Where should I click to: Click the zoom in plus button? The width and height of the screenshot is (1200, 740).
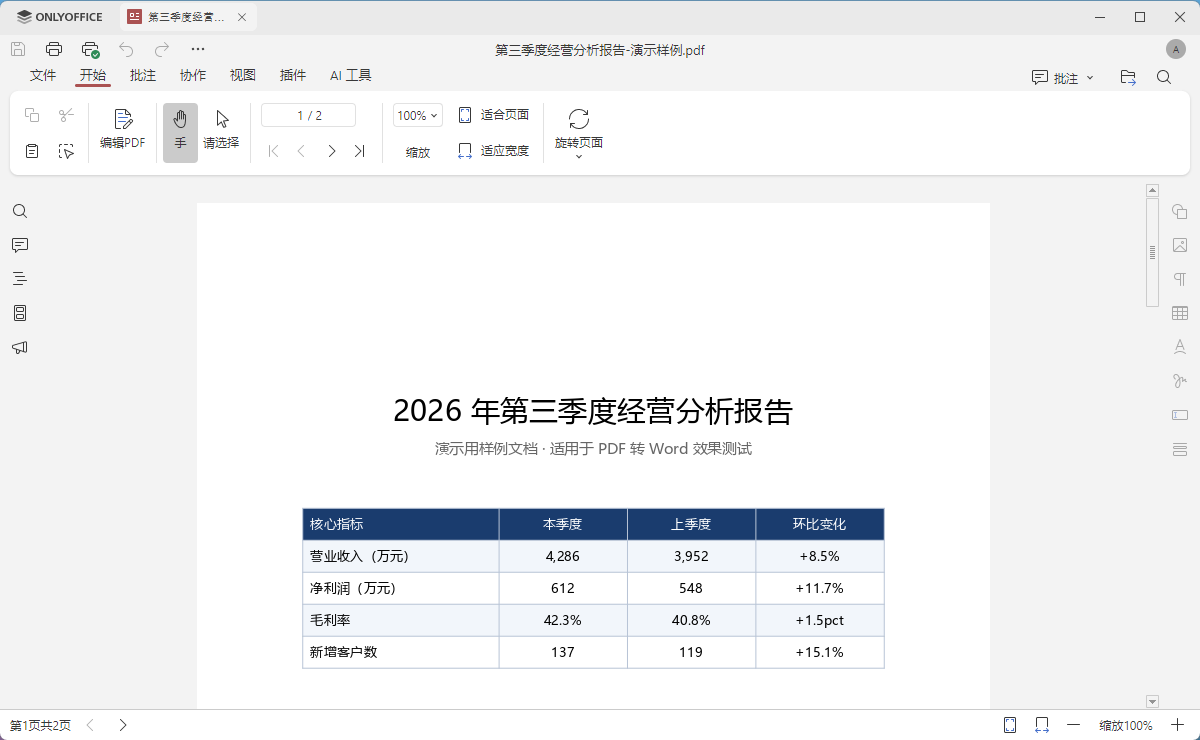tap(1177, 725)
